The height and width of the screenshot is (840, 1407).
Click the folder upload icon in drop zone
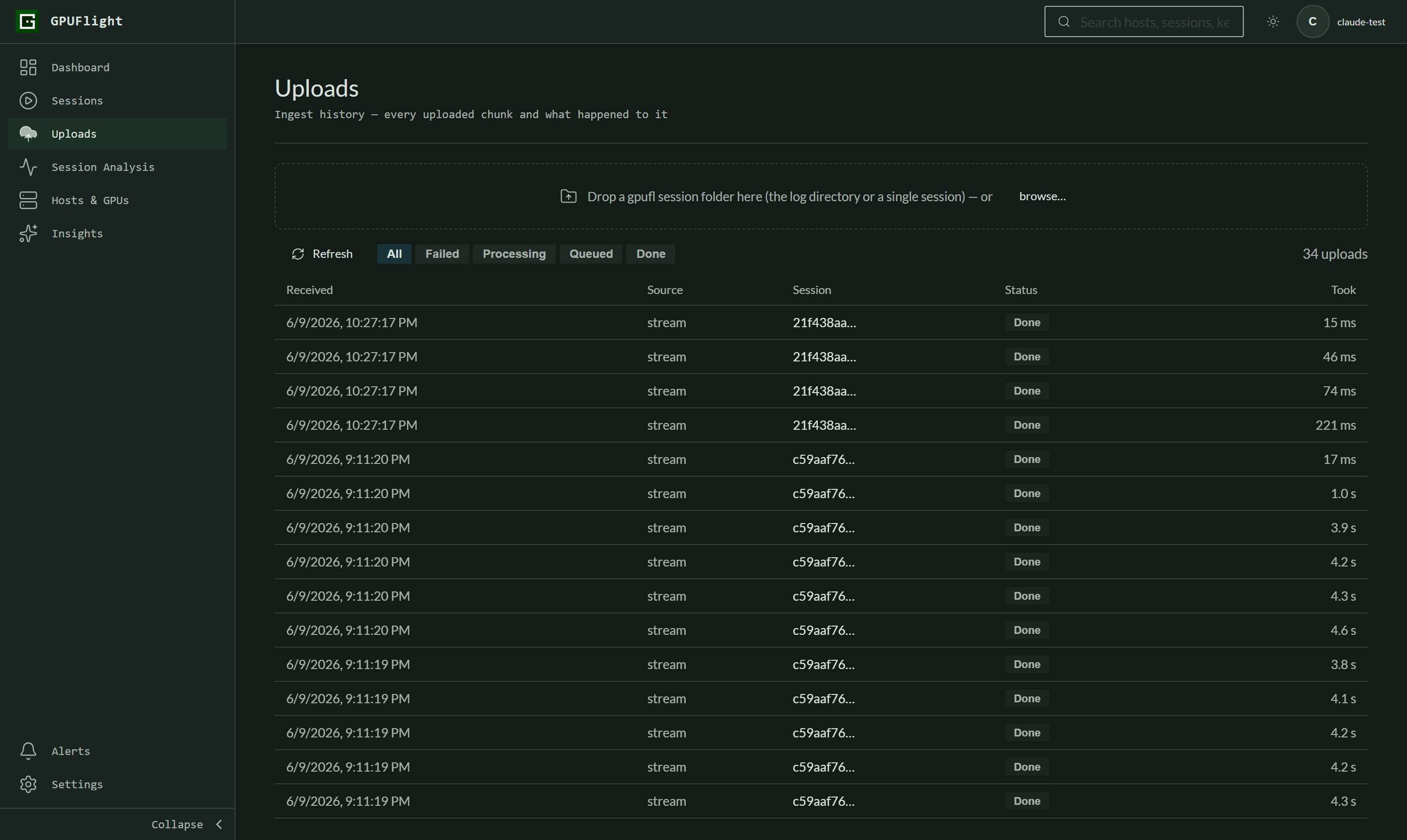pos(569,196)
